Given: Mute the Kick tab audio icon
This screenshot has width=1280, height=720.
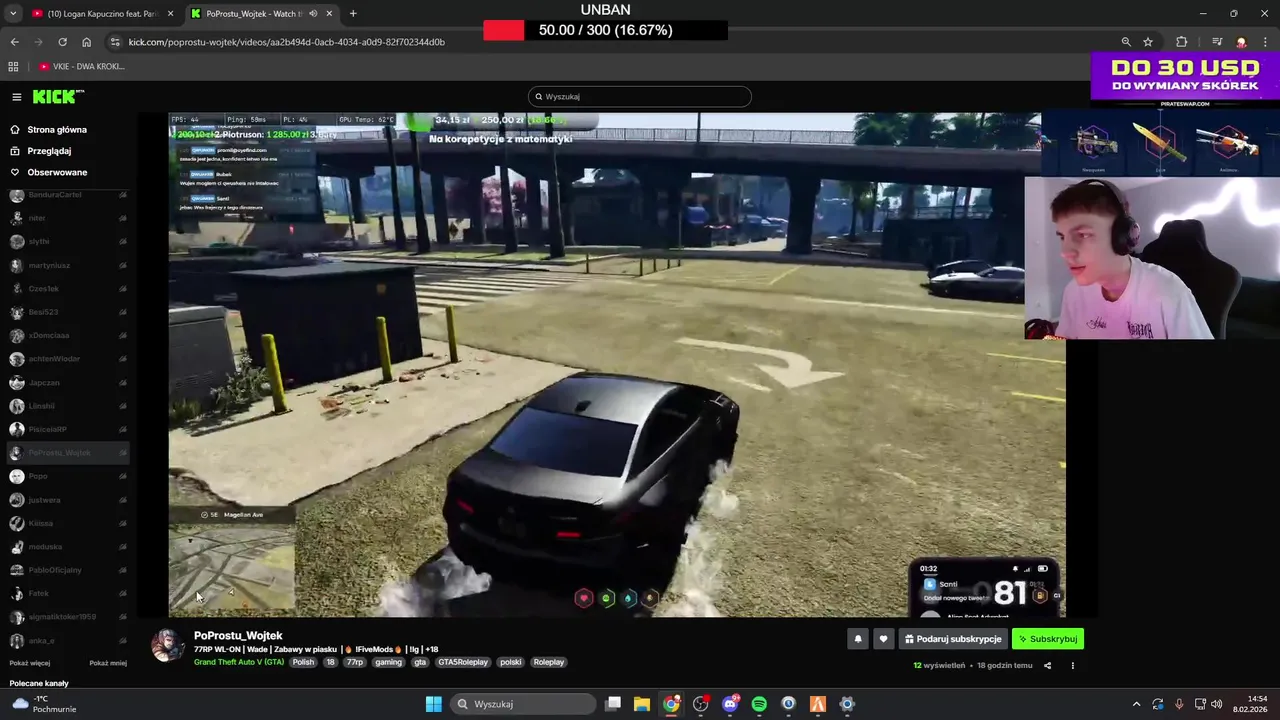Looking at the screenshot, I should tap(313, 14).
